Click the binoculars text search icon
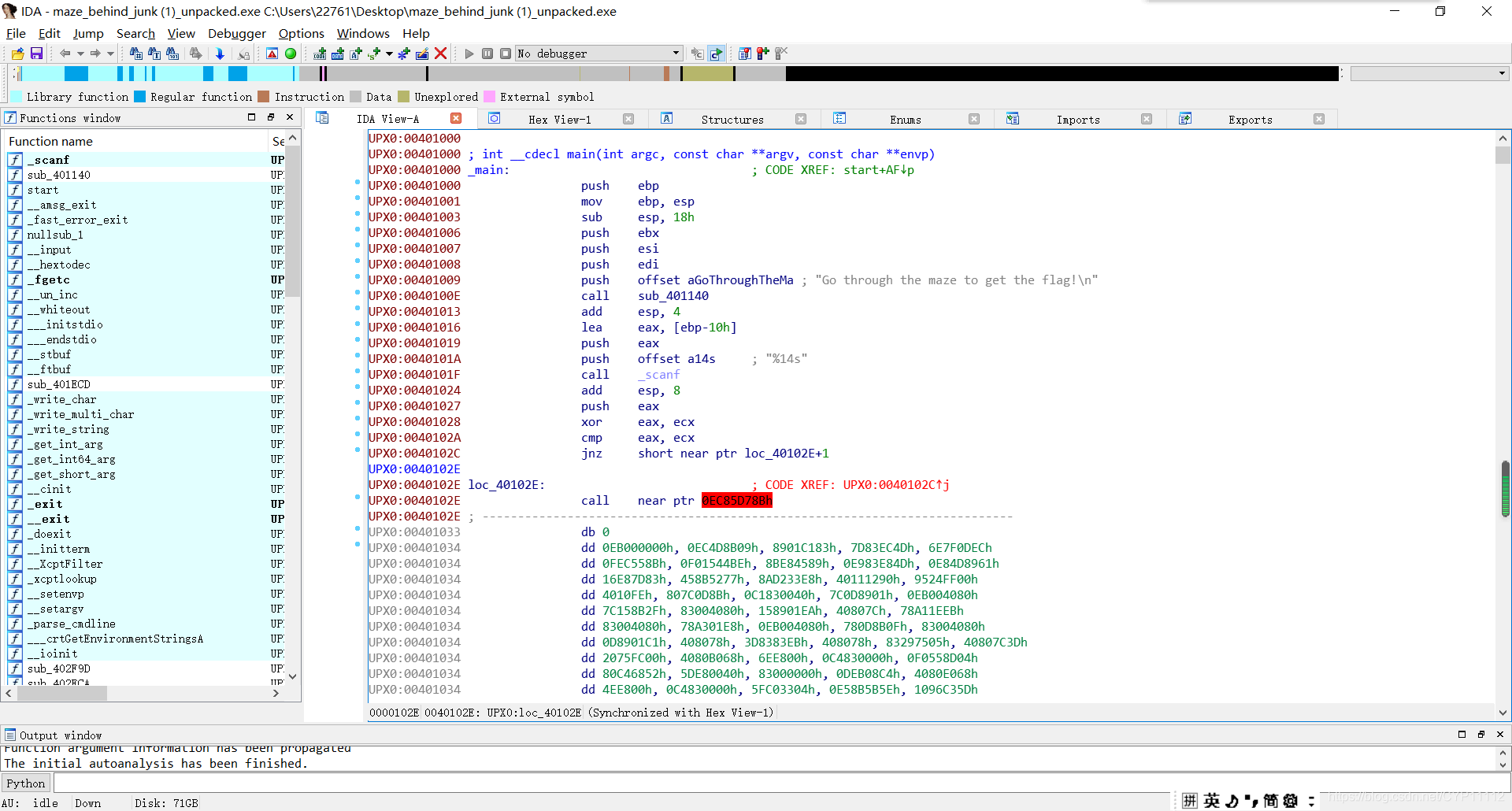1512x811 pixels. (154, 54)
